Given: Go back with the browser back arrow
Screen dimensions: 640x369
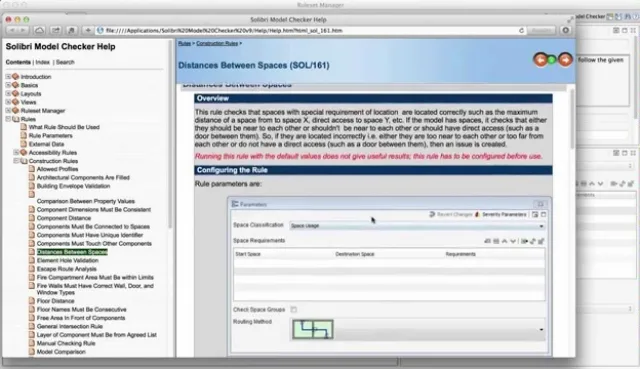Looking at the screenshot, I should click(12, 31).
